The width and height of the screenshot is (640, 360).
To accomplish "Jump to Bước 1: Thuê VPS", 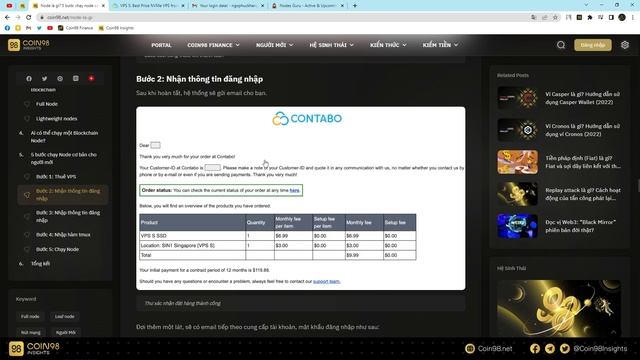I will pos(56,177).
